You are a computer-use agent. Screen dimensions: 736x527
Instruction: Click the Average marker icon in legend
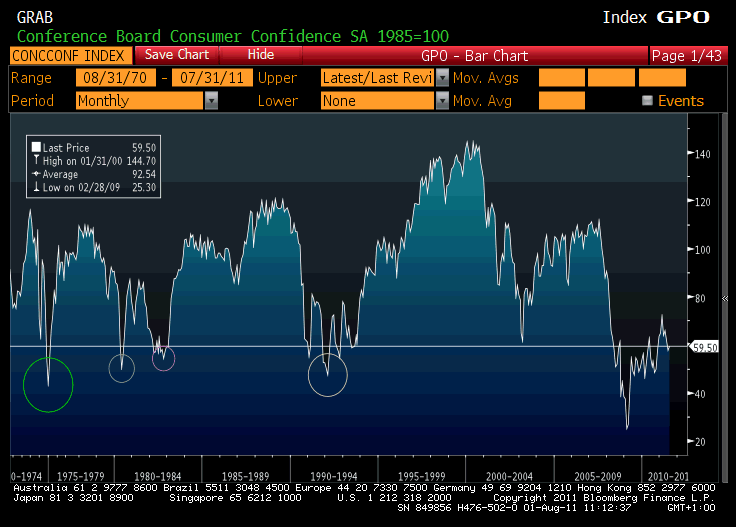pyautogui.click(x=36, y=174)
